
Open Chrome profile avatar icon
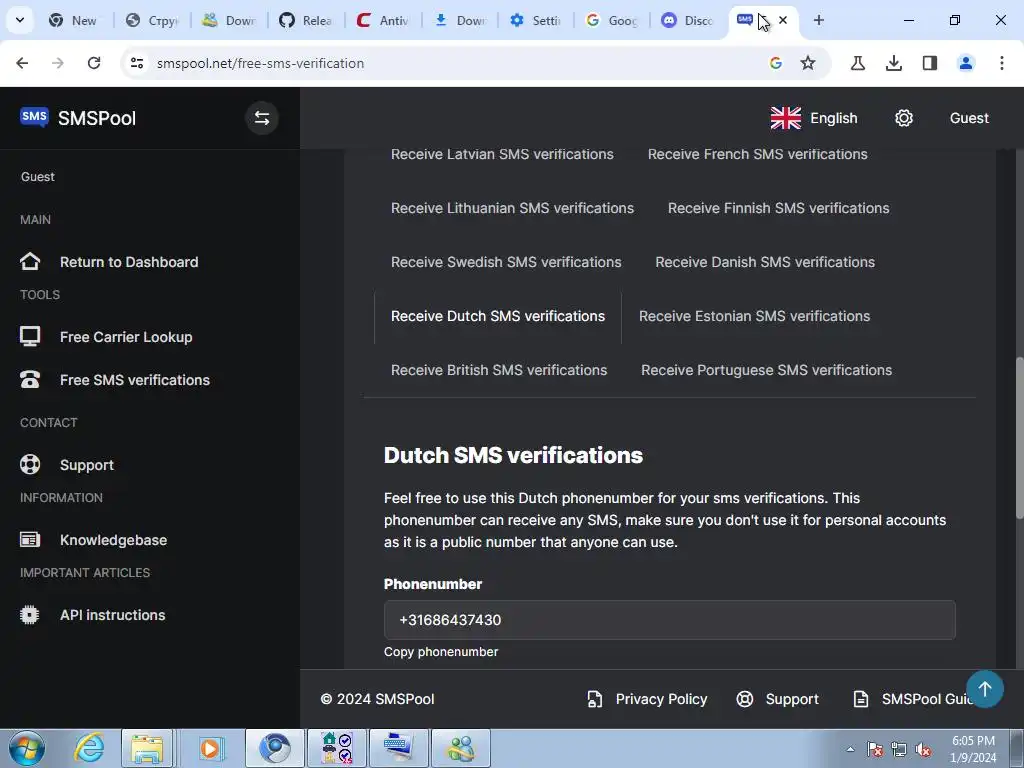(x=966, y=63)
